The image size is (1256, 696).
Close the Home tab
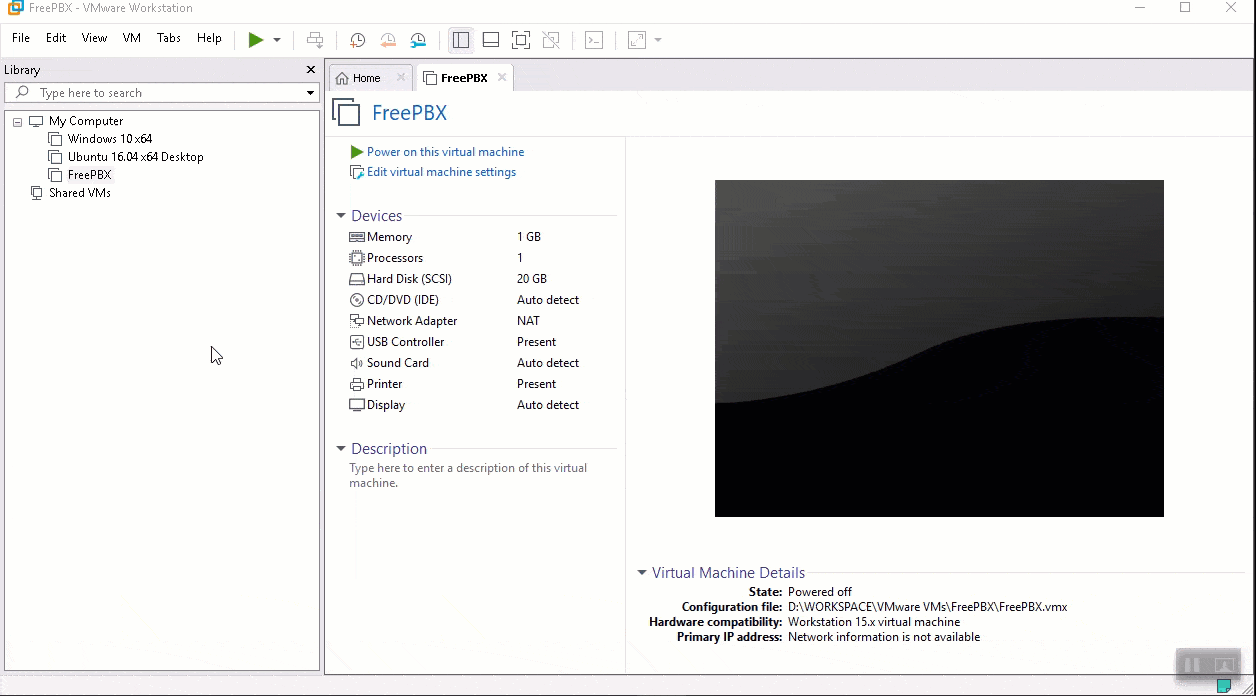click(x=401, y=77)
